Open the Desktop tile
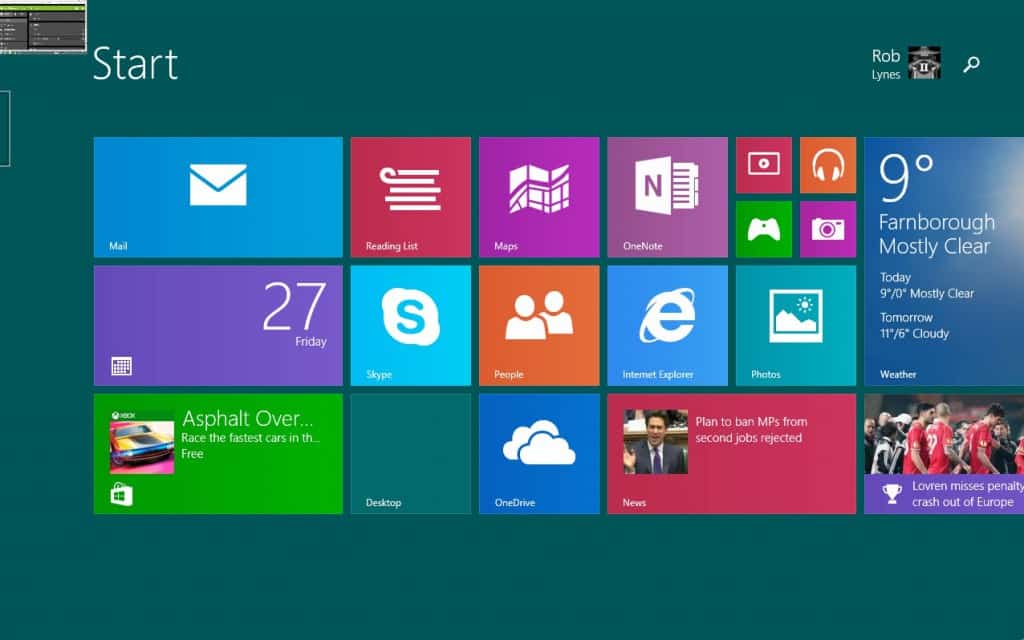The height and width of the screenshot is (640, 1024). tap(411, 454)
